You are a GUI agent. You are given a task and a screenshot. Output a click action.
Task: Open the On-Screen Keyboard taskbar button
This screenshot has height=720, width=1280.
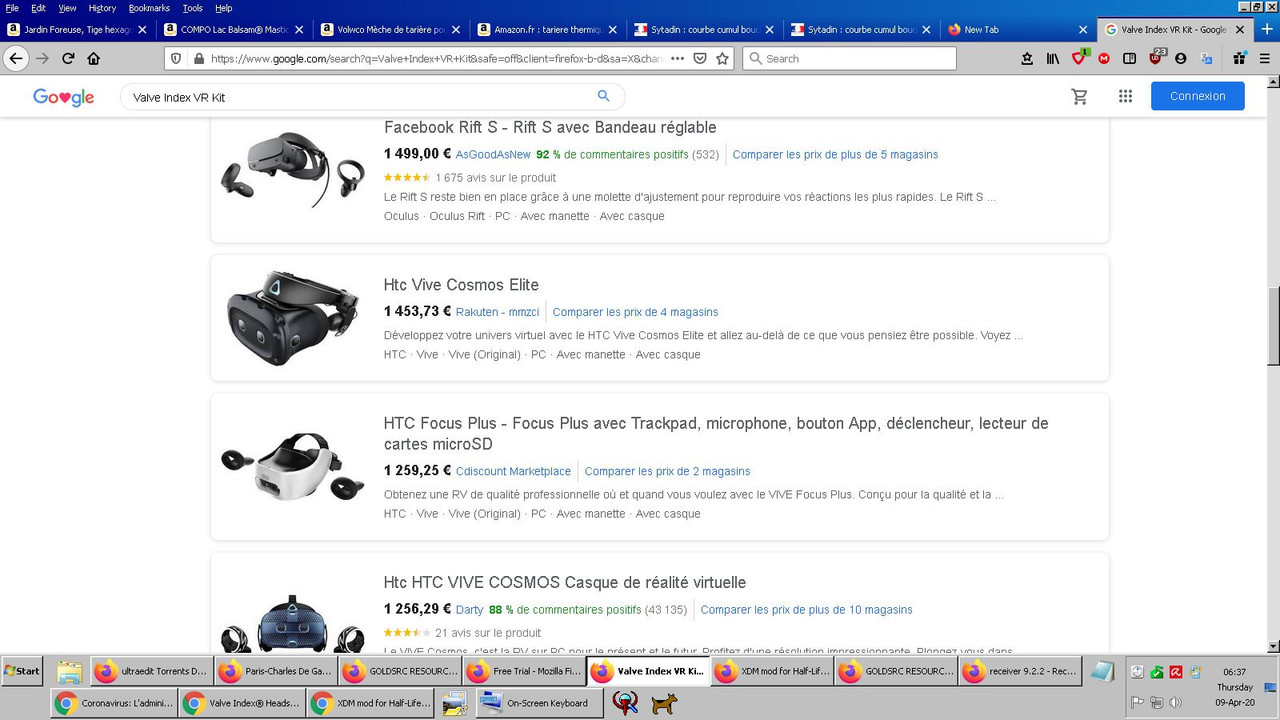point(540,703)
